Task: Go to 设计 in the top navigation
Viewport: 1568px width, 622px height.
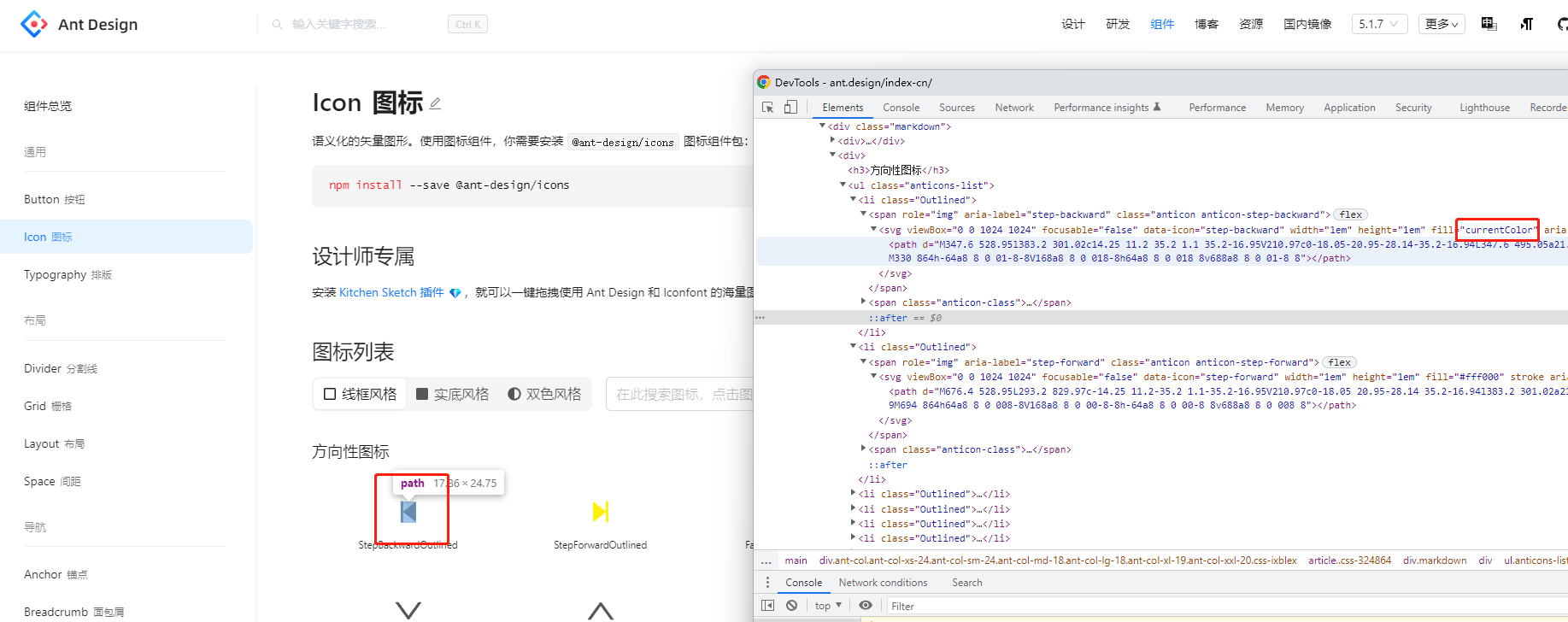Action: pyautogui.click(x=1073, y=24)
